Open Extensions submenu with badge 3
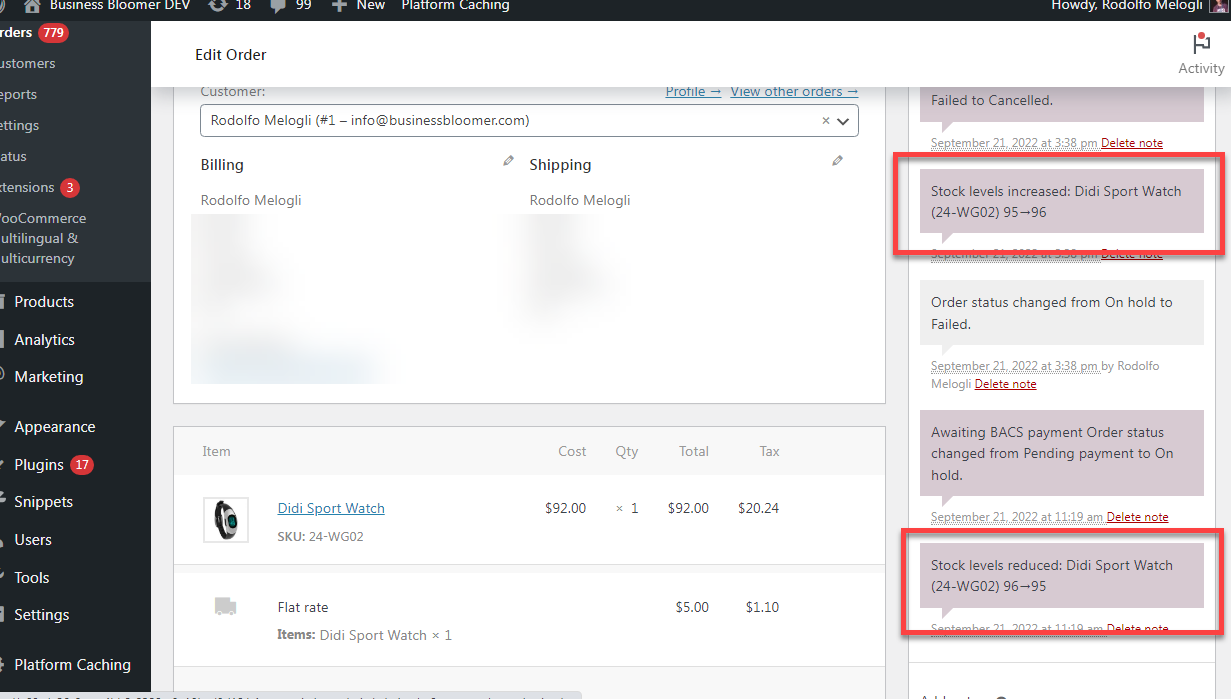The height and width of the screenshot is (699, 1231). tap(38, 187)
